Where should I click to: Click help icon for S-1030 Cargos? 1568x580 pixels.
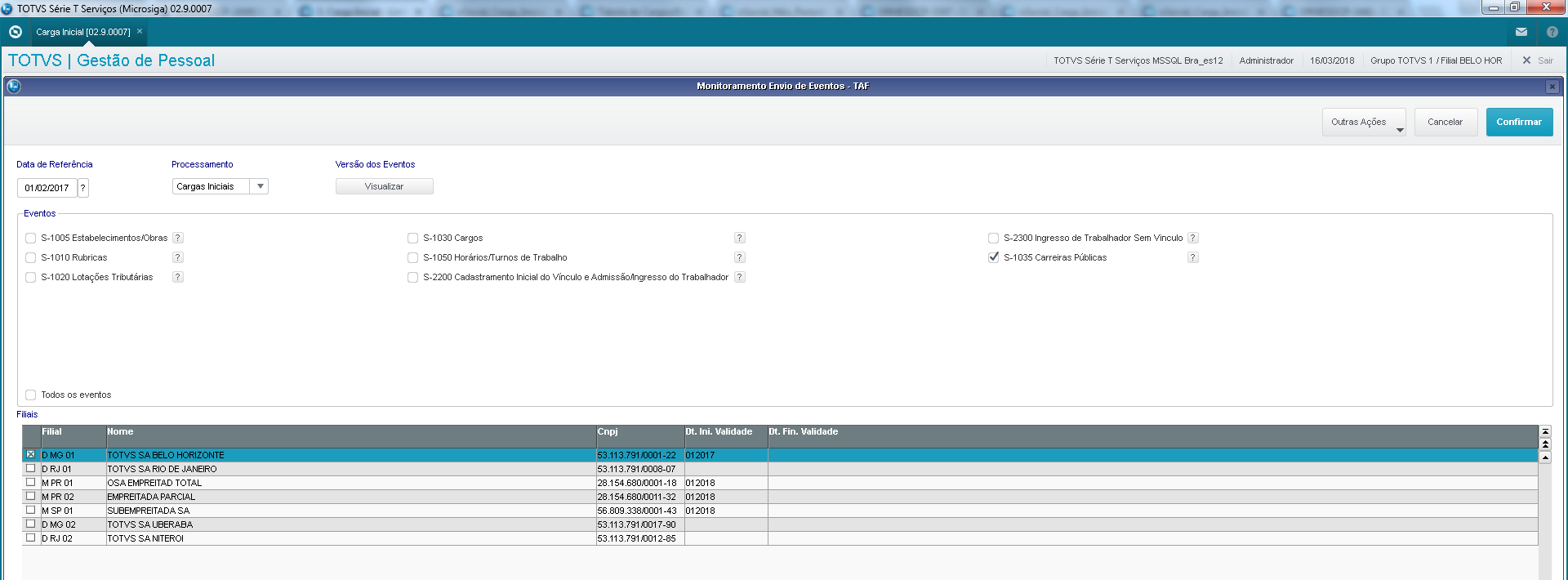click(740, 238)
